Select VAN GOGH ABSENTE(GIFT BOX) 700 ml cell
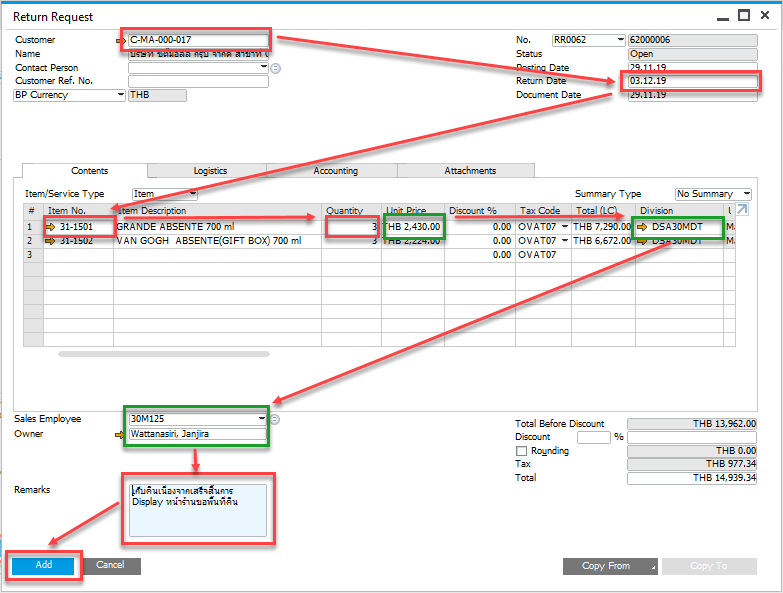The height and width of the screenshot is (593, 783). click(217, 241)
